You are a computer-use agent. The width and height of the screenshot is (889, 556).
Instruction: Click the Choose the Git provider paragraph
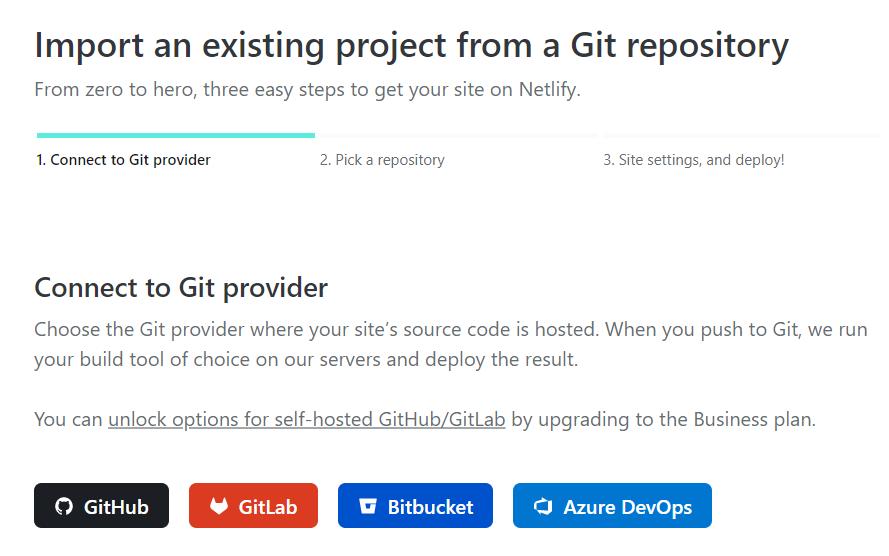tap(451, 344)
